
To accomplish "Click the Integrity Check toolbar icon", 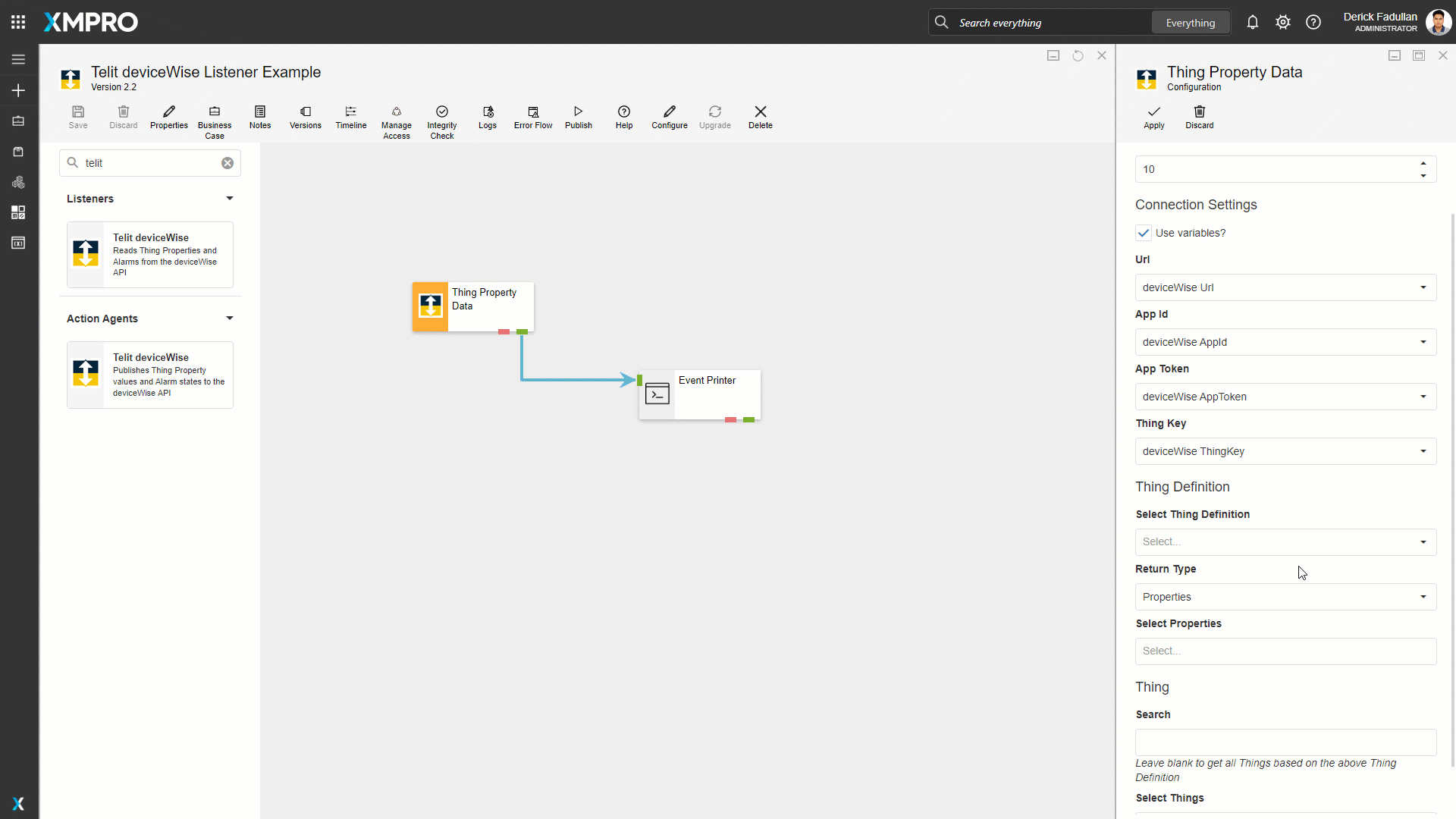I will coord(441,121).
